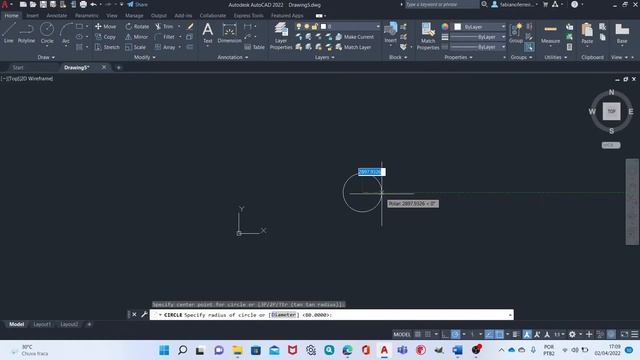Click the Diameter option in command line
The width and height of the screenshot is (640, 360).
coord(284,315)
